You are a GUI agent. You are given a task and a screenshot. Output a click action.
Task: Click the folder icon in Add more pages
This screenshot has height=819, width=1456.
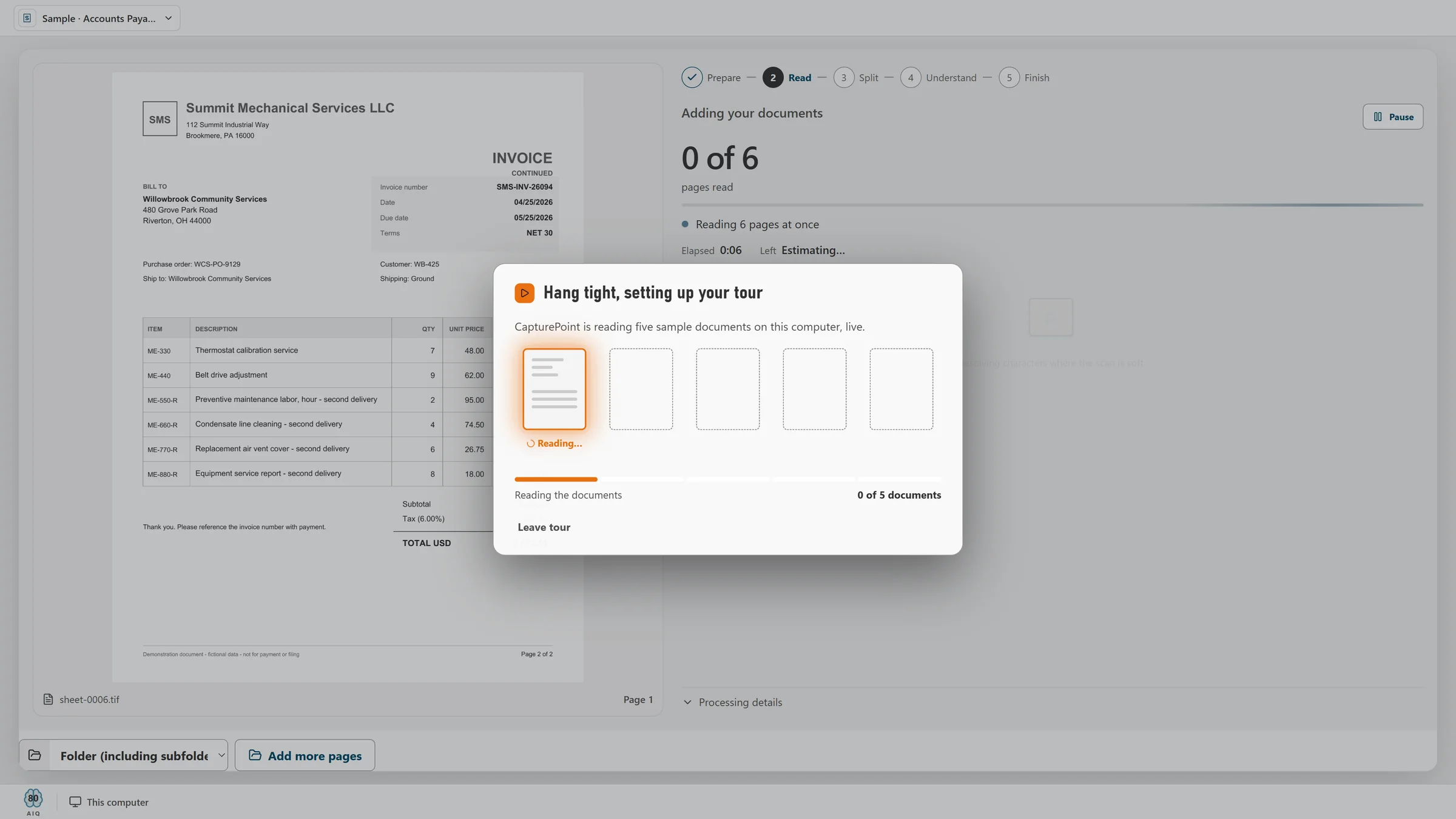point(255,755)
